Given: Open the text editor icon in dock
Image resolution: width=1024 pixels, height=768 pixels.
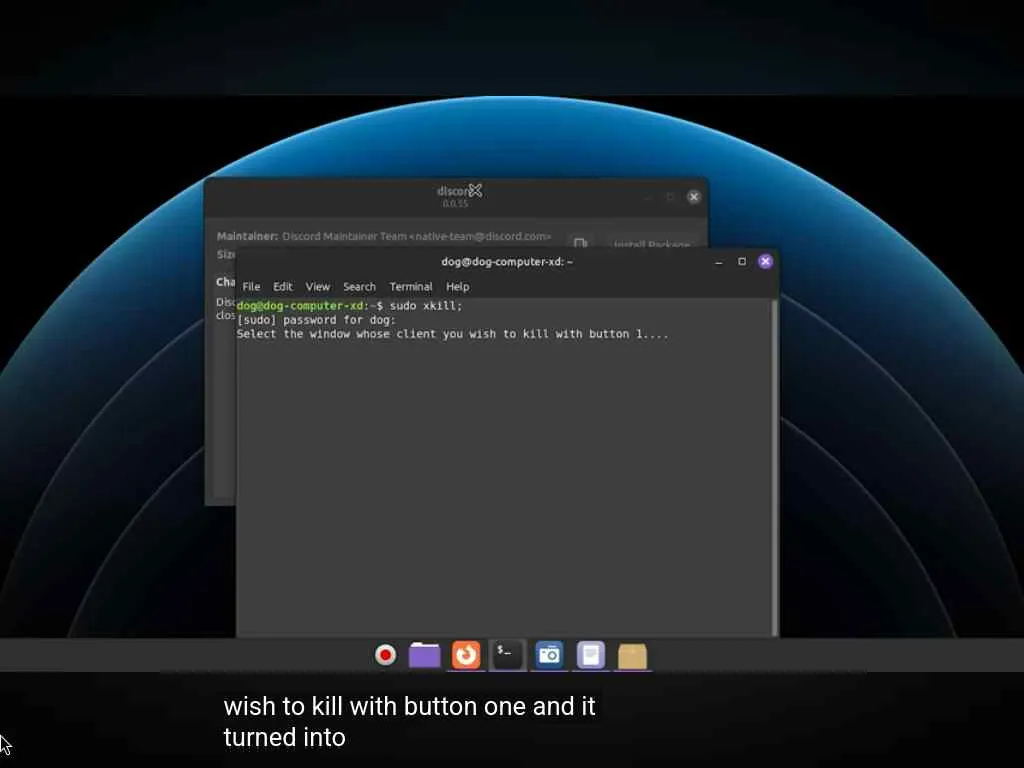Looking at the screenshot, I should [590, 654].
